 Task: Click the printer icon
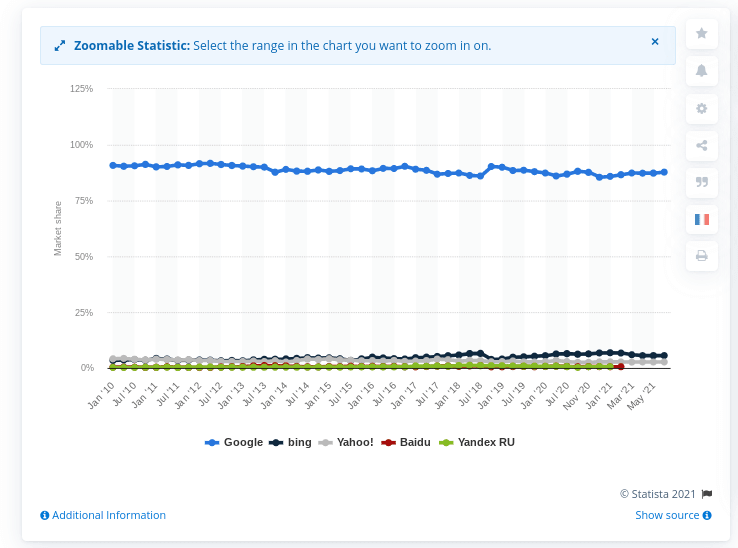tap(701, 256)
